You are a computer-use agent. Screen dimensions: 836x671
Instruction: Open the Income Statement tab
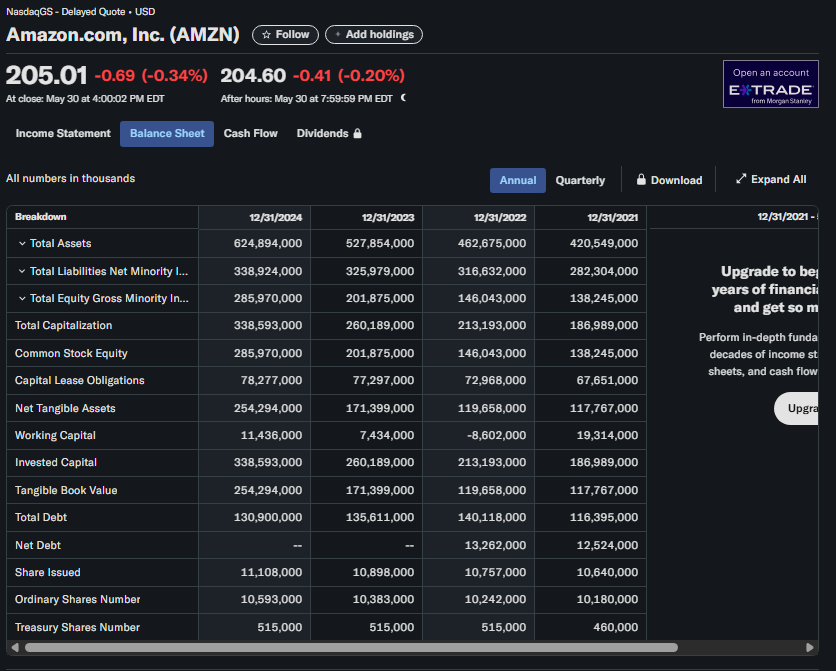[x=63, y=133]
